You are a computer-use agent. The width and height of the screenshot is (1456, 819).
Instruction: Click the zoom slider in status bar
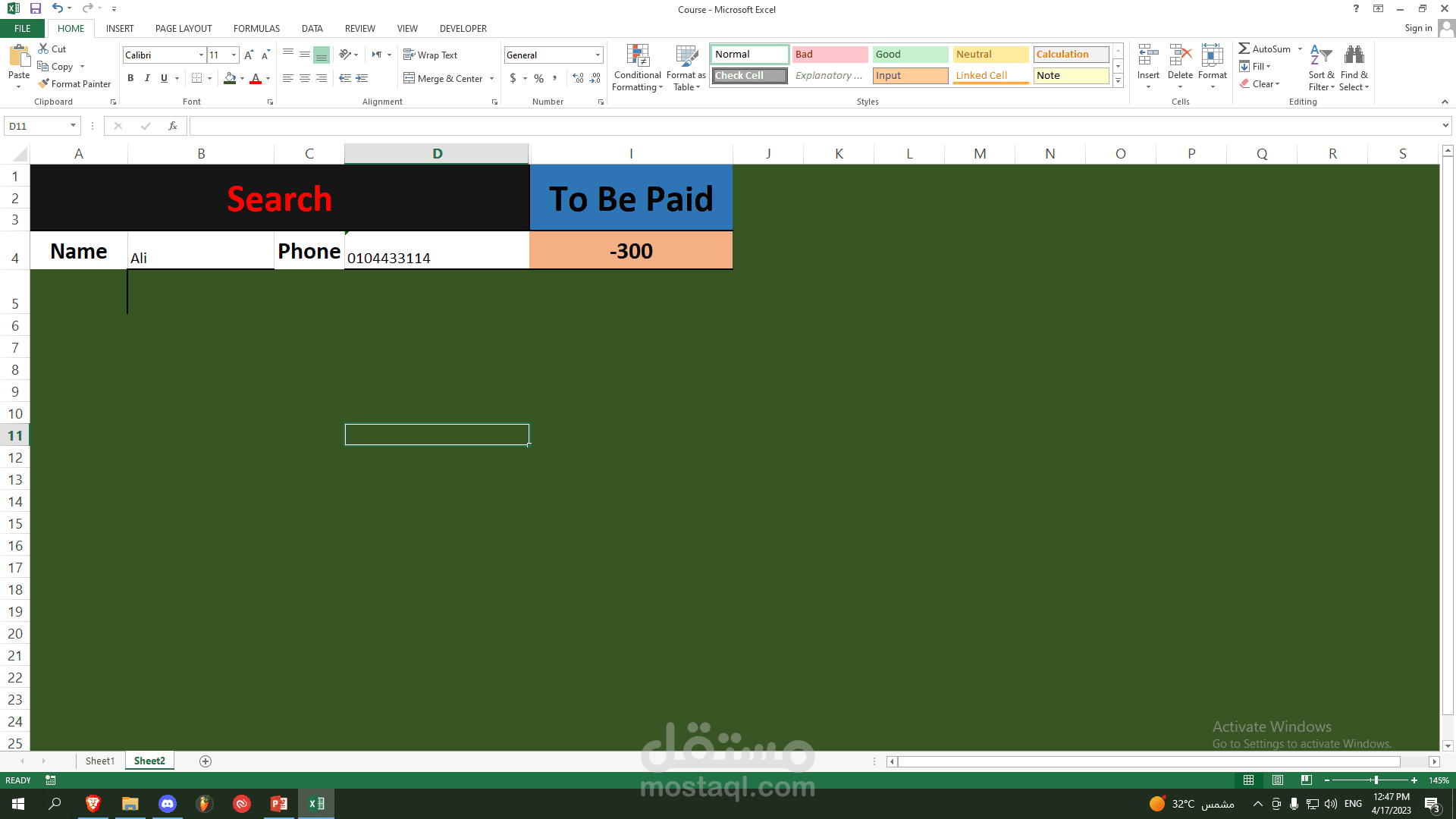coord(1375,780)
